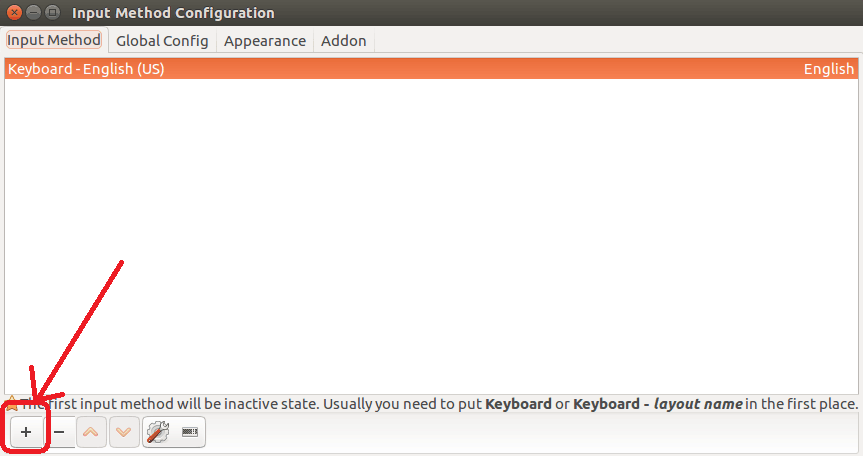
Task: Switch to the Input Method tab
Action: (54, 41)
